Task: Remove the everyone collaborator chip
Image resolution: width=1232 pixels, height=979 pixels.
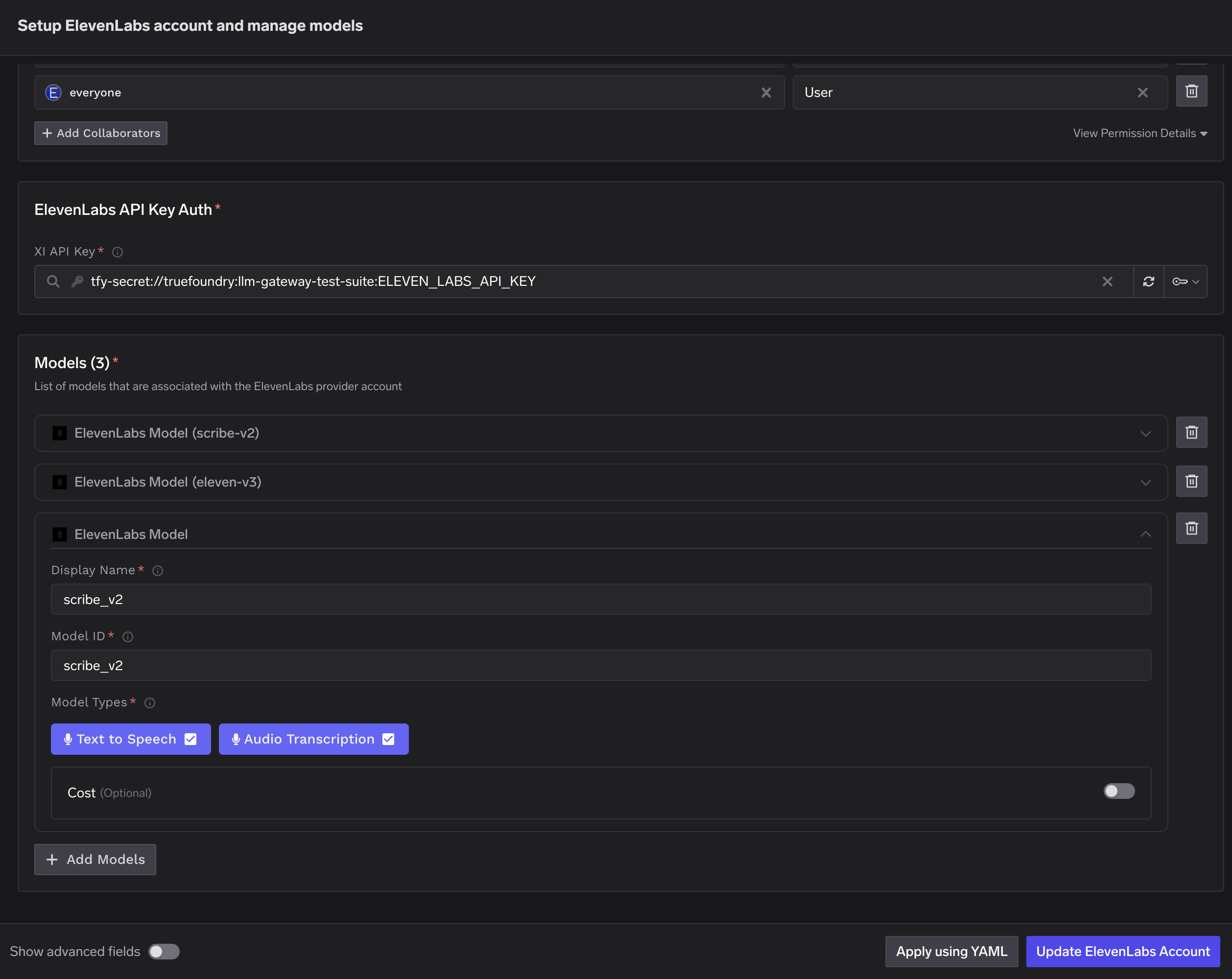Action: point(766,93)
